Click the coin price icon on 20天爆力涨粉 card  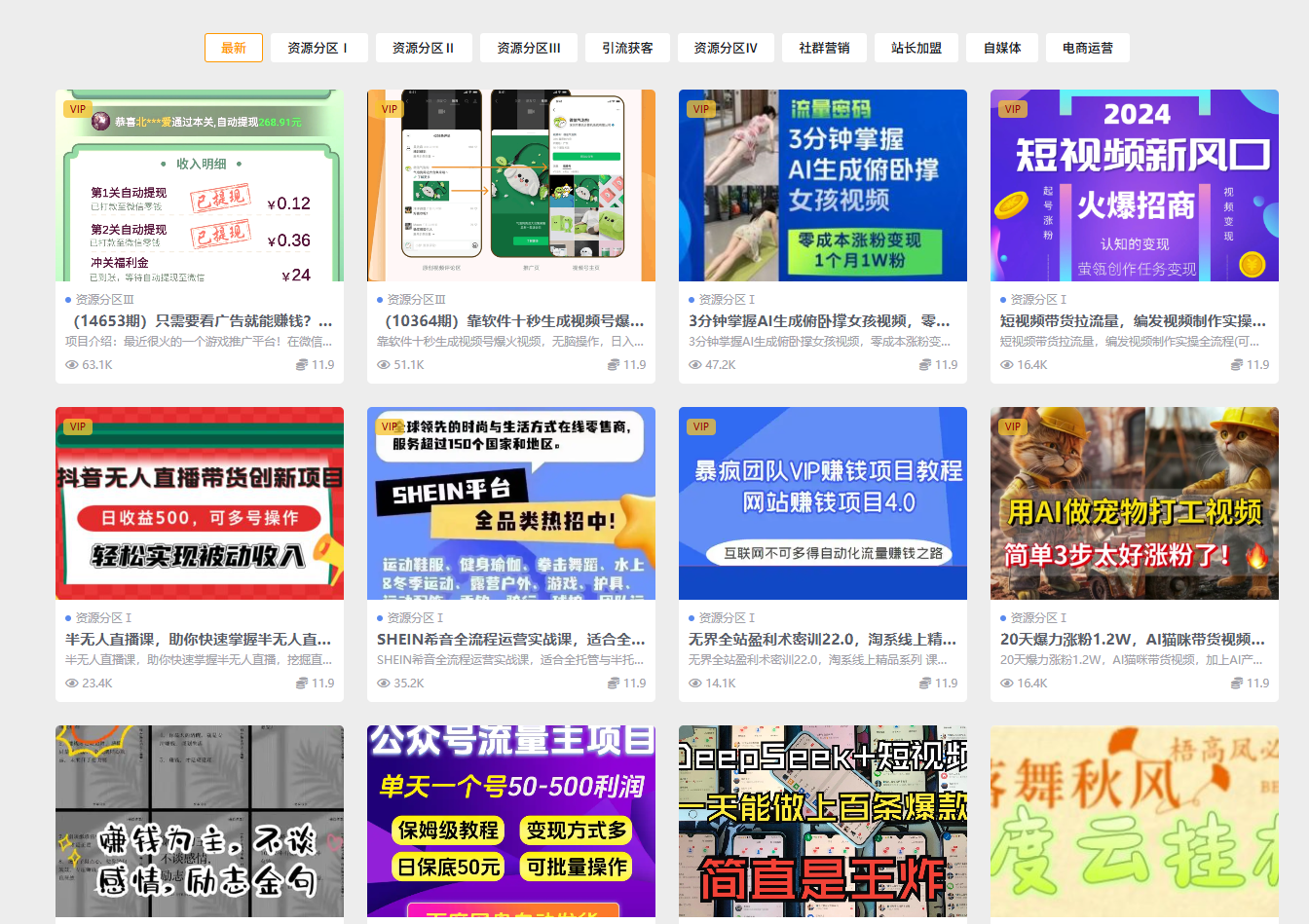1237,684
